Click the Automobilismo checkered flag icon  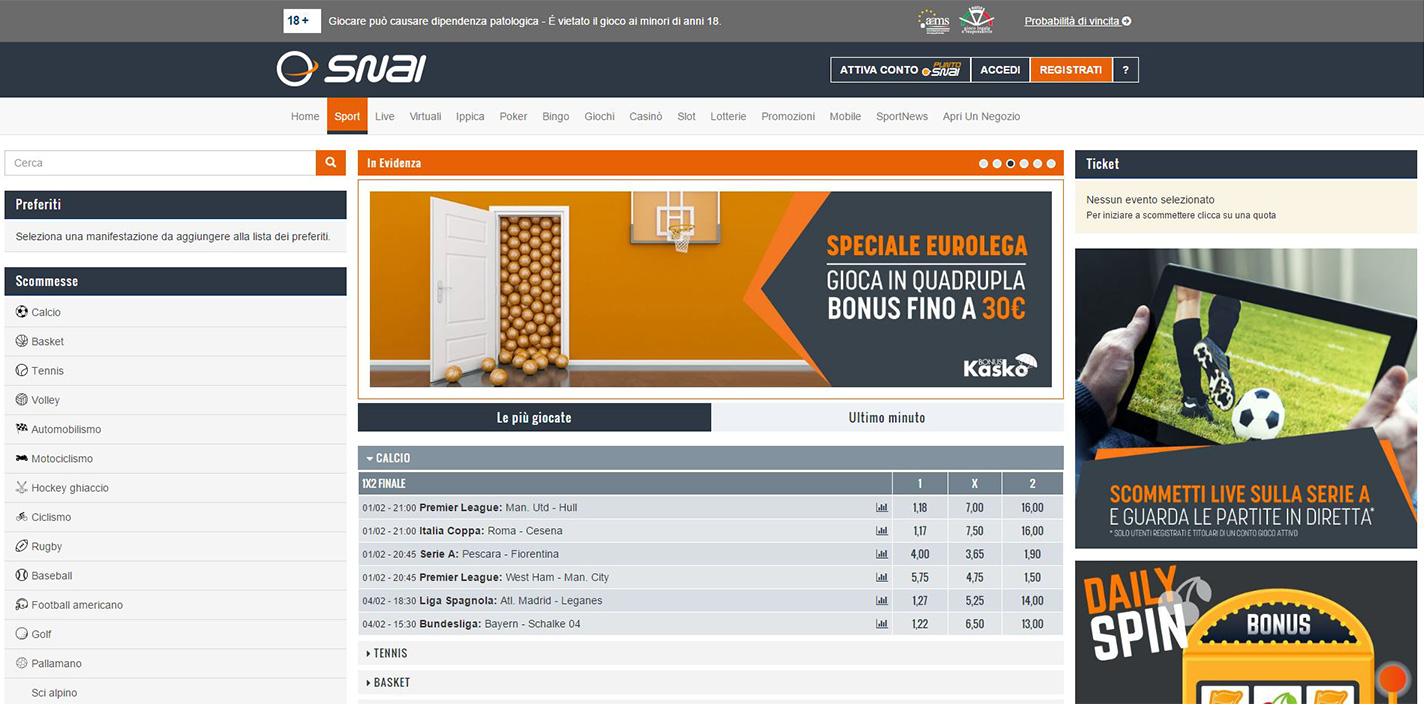tap(22, 428)
